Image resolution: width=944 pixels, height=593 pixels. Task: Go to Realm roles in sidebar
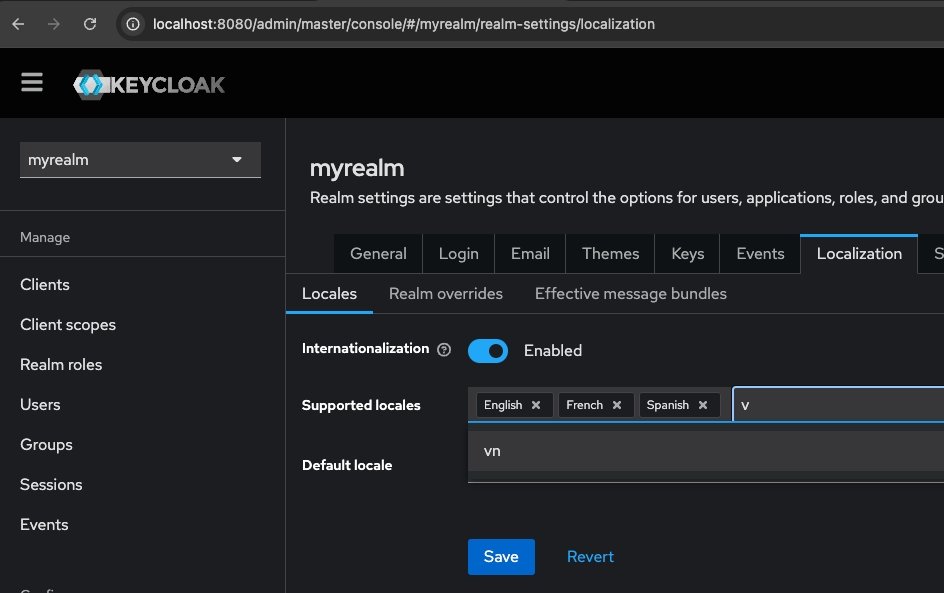pyautogui.click(x=61, y=365)
